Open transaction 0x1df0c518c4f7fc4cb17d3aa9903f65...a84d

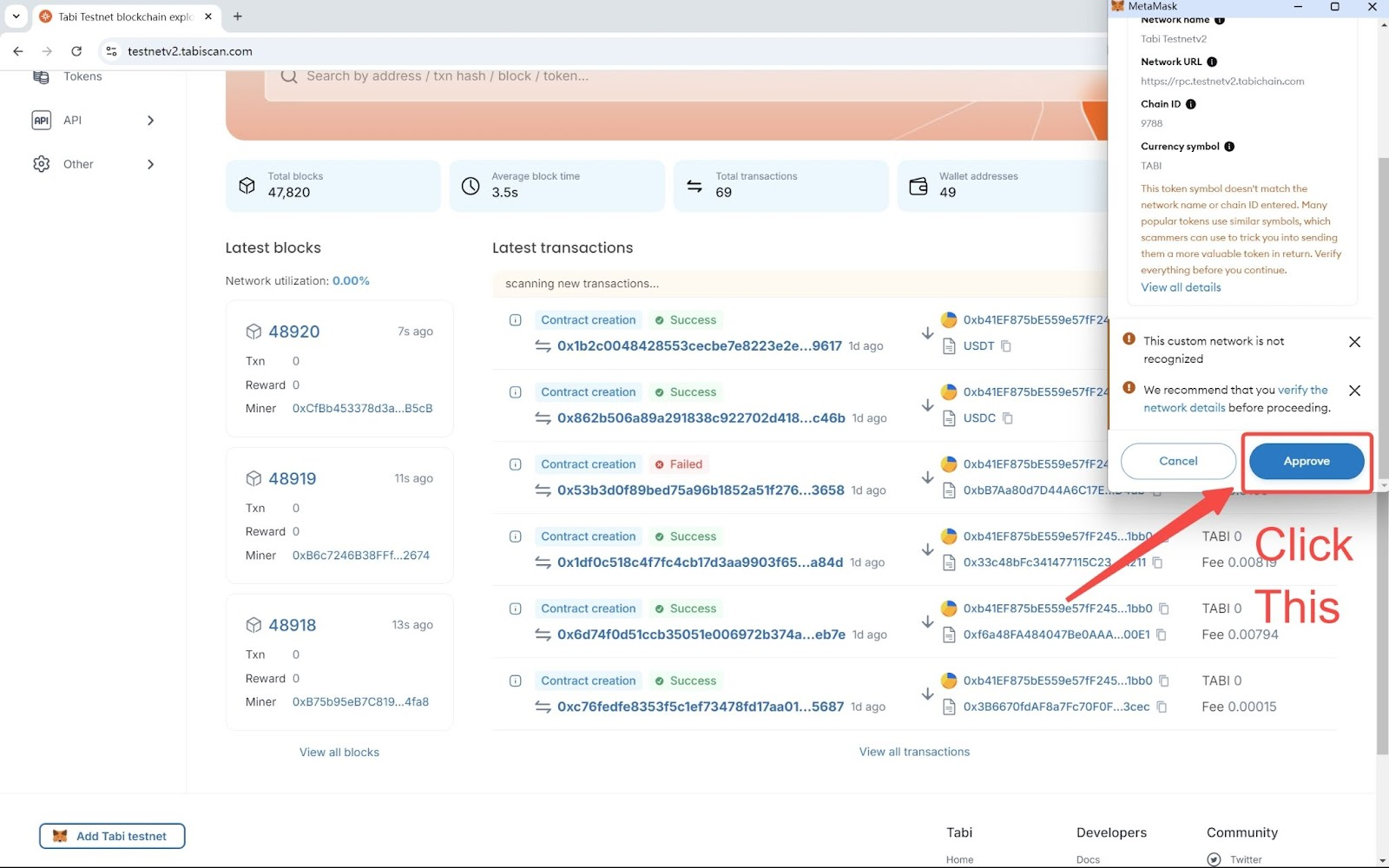tap(700, 562)
